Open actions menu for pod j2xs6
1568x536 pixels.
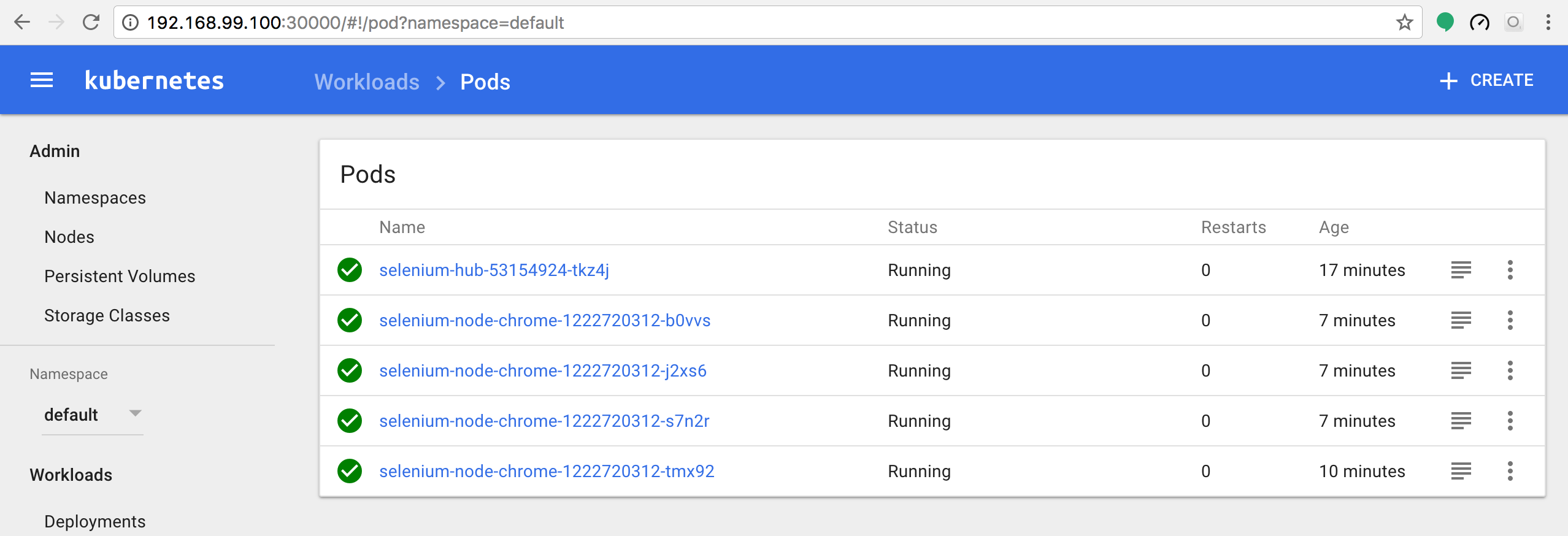coord(1510,370)
